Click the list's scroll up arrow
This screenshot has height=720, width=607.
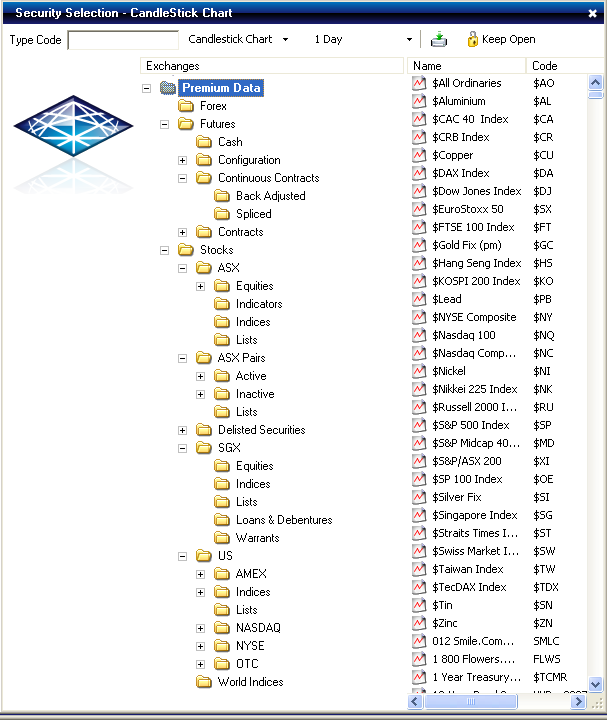[x=596, y=83]
